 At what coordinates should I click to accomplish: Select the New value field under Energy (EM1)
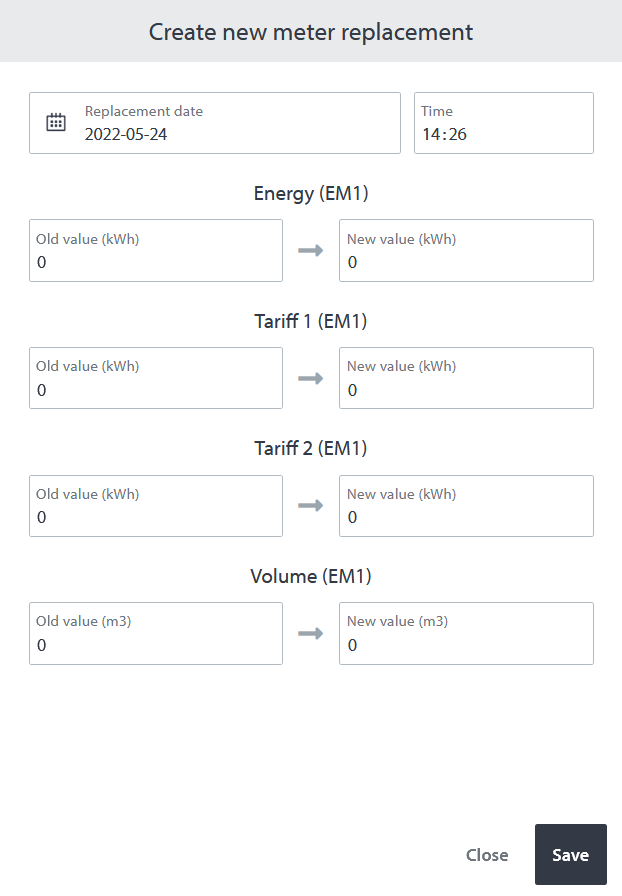click(466, 250)
